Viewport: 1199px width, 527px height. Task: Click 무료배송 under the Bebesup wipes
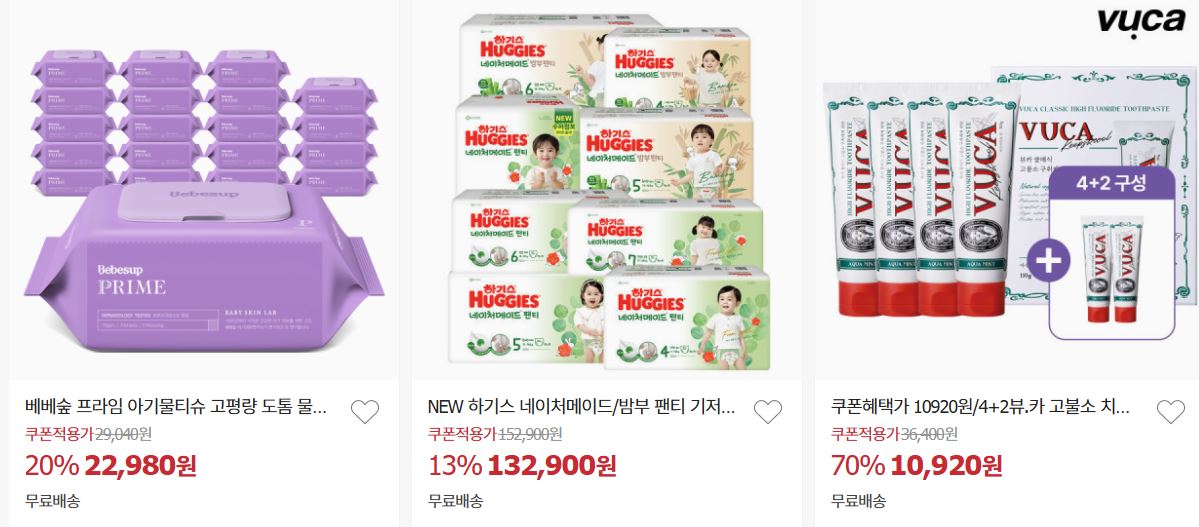point(53,502)
